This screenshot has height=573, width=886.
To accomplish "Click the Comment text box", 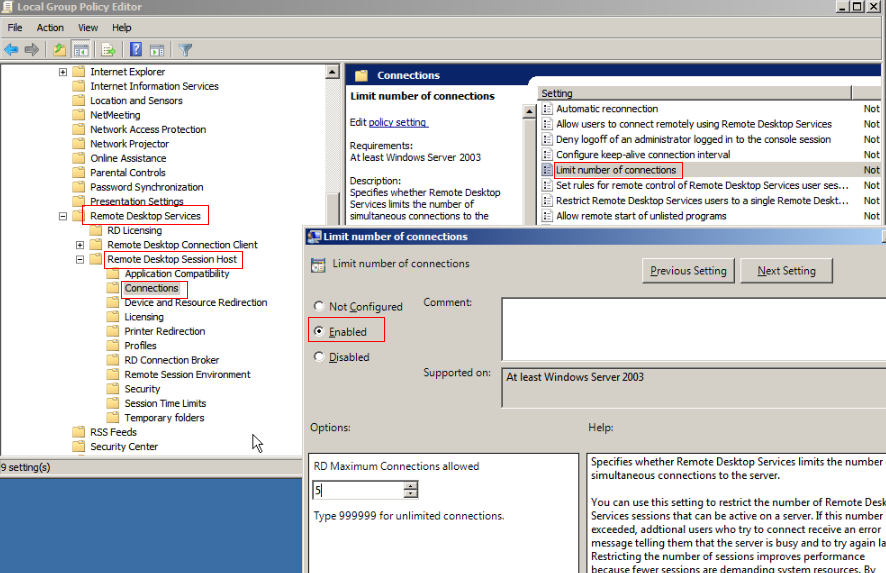I will [x=690, y=328].
